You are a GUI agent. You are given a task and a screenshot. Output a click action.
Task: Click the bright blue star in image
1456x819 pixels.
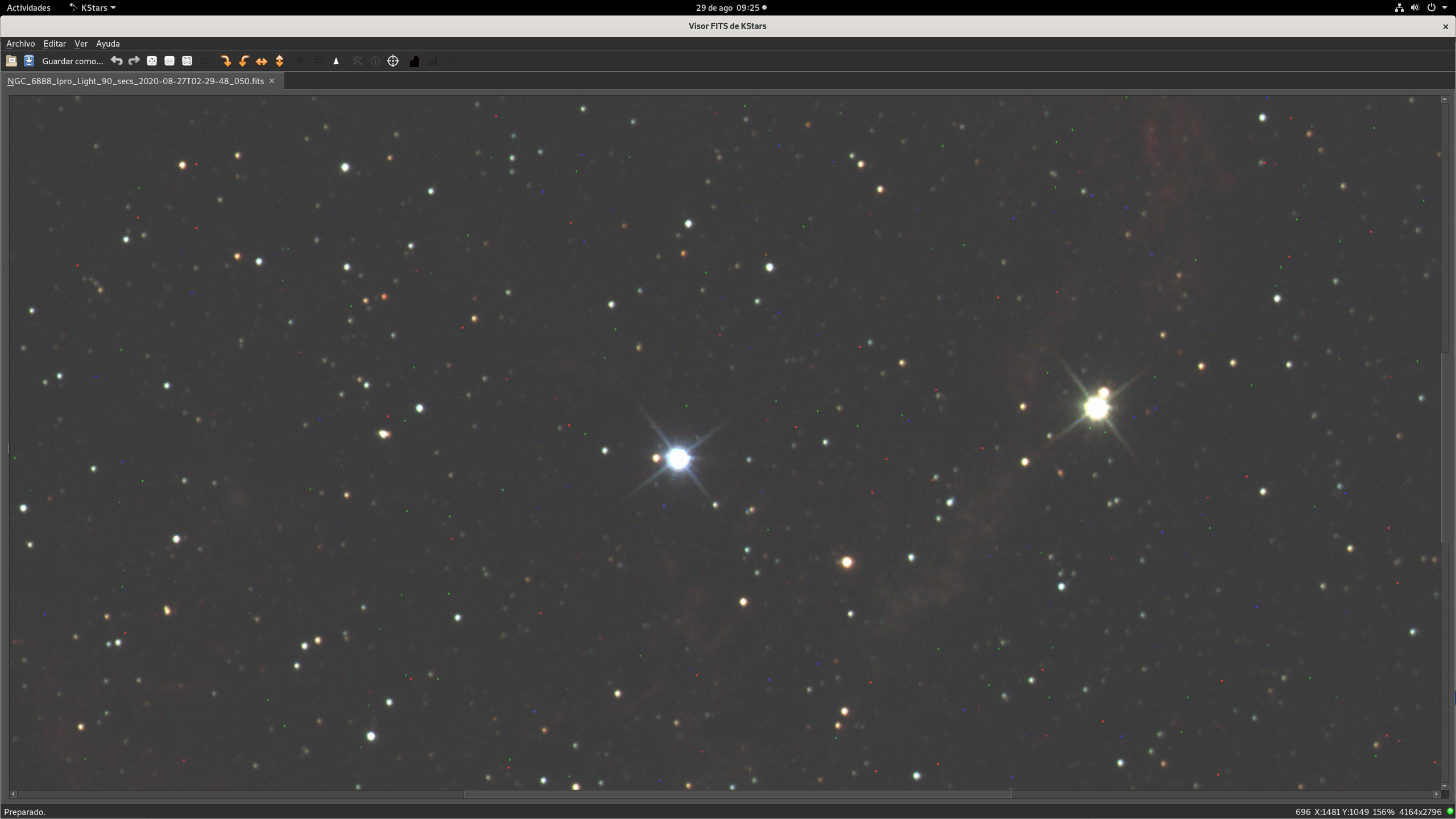[677, 458]
